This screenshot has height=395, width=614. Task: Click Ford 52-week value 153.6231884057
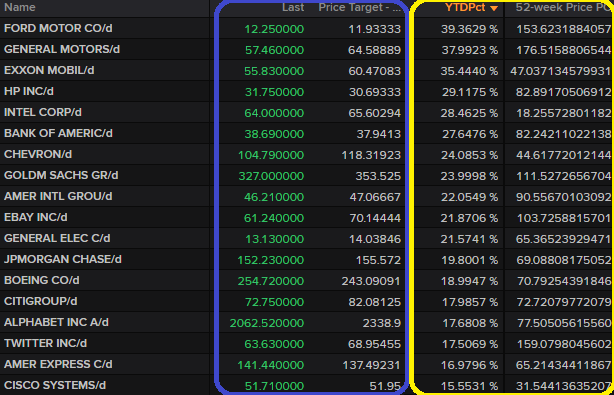click(564, 29)
